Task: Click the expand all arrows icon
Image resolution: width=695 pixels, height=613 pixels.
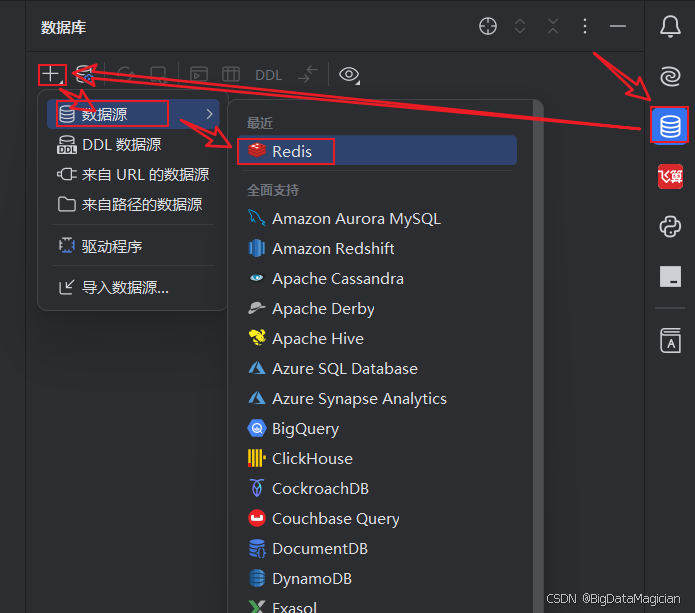Action: tap(520, 26)
